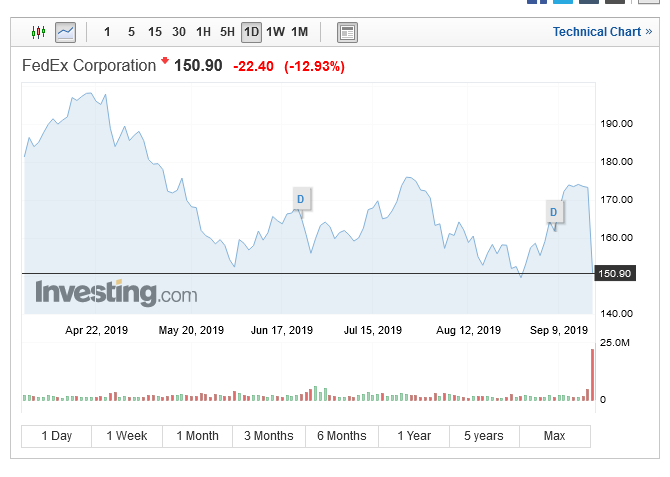
Task: Click the 25.0M volume axis label
Action: pyautogui.click(x=615, y=343)
